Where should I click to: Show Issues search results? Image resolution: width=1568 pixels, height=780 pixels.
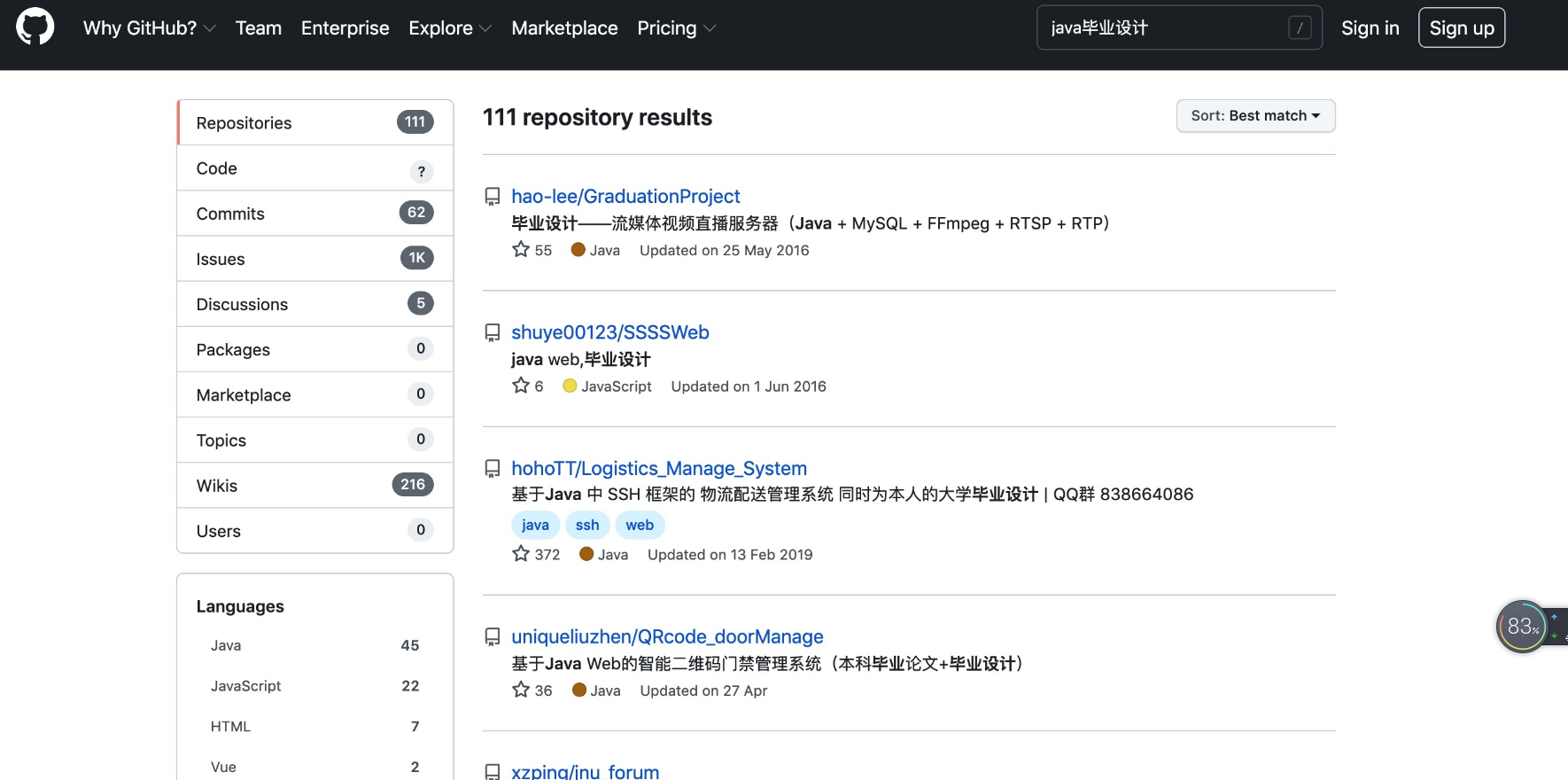coord(315,259)
